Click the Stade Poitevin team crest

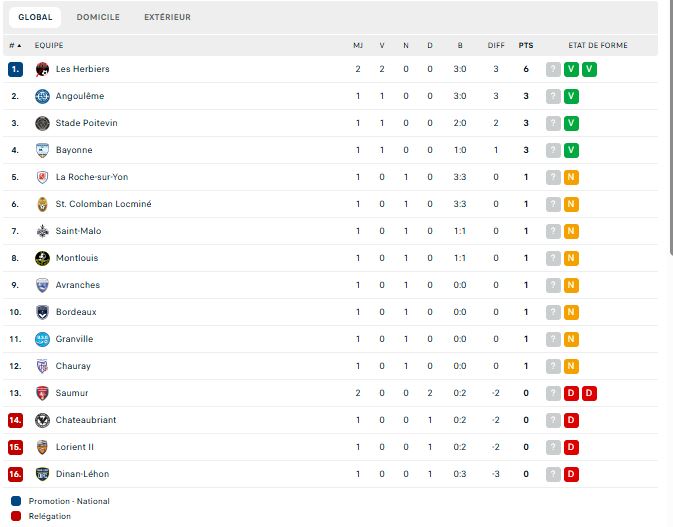tap(42, 123)
